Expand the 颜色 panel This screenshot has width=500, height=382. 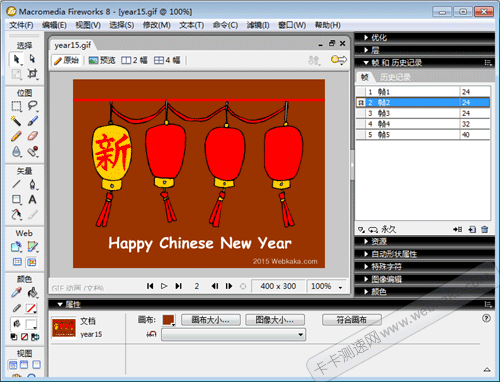(x=366, y=292)
